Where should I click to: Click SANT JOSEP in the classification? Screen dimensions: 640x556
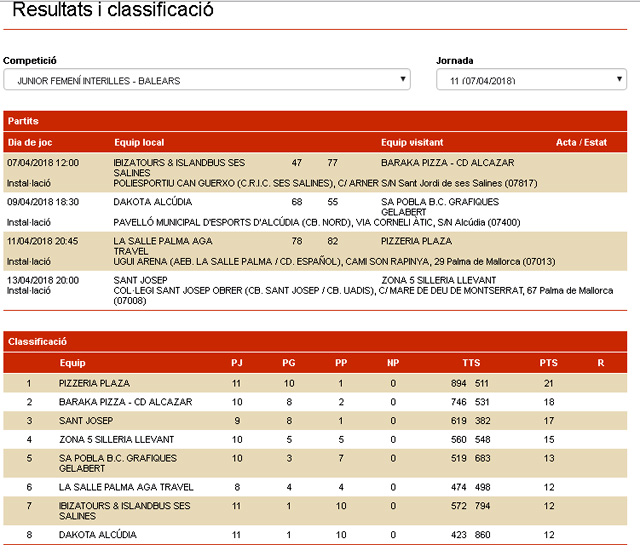pyautogui.click(x=84, y=421)
